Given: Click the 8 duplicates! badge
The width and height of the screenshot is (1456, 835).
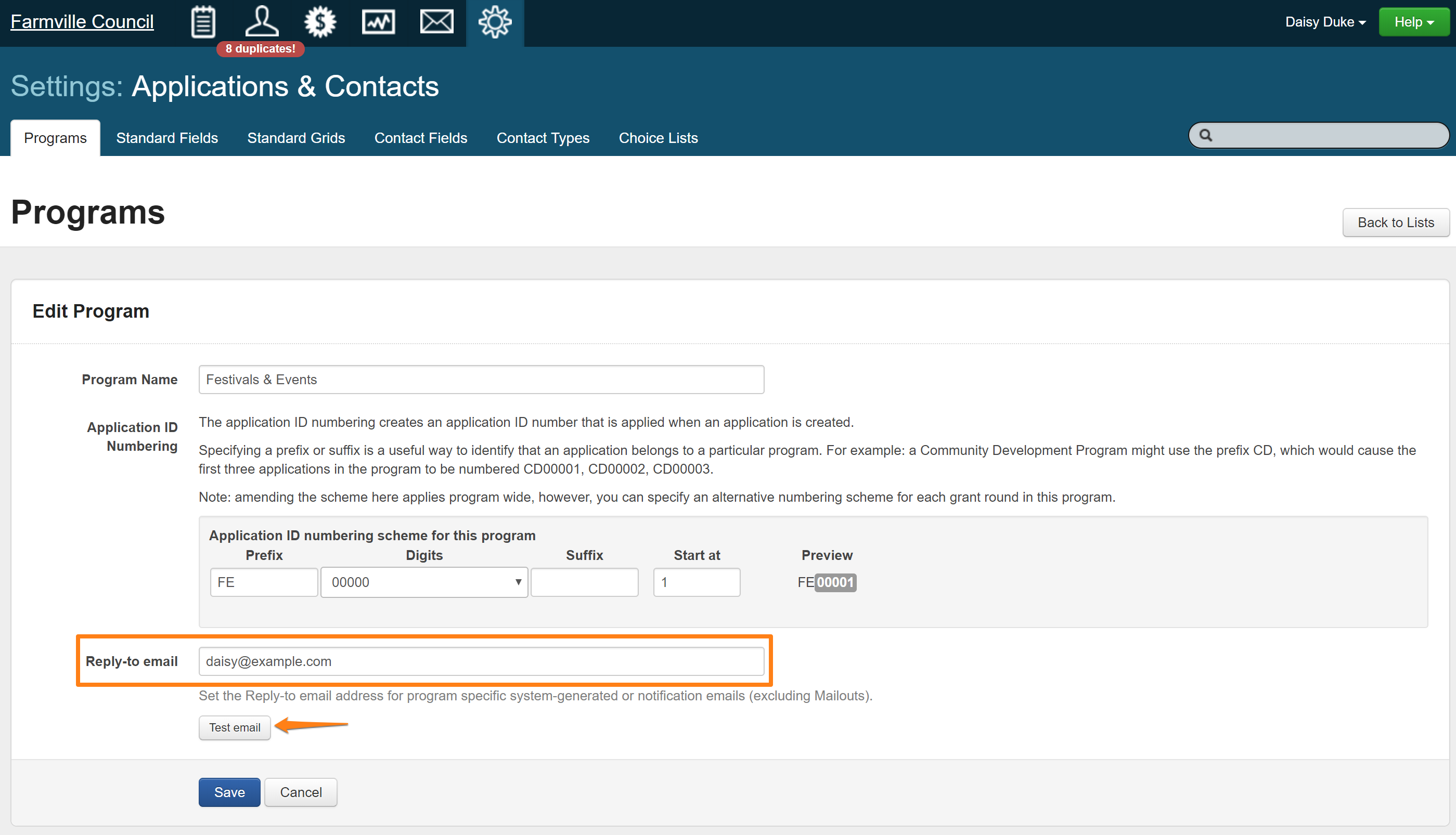Looking at the screenshot, I should coord(260,49).
